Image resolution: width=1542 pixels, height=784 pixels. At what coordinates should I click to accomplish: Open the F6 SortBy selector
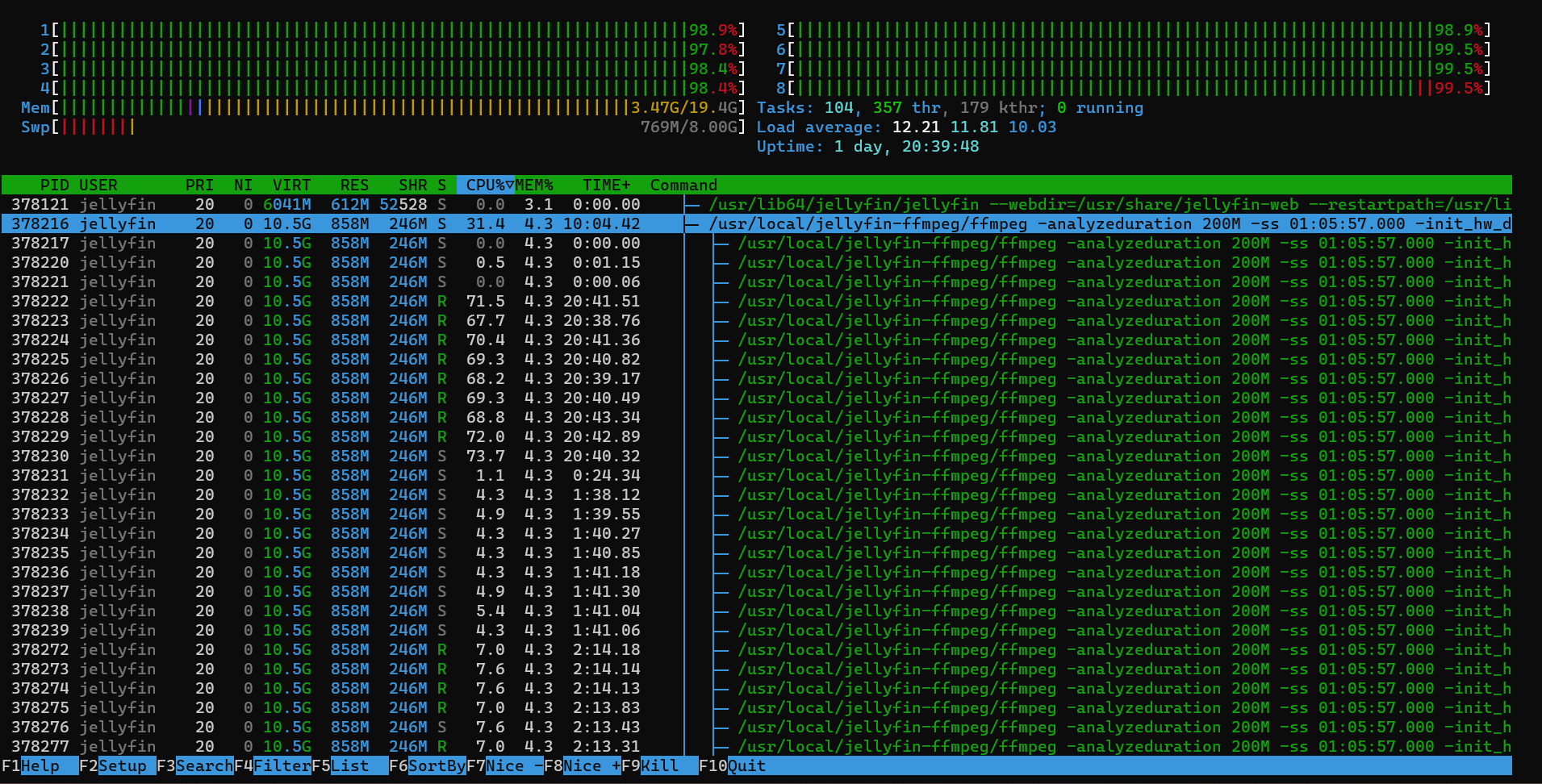[437, 765]
